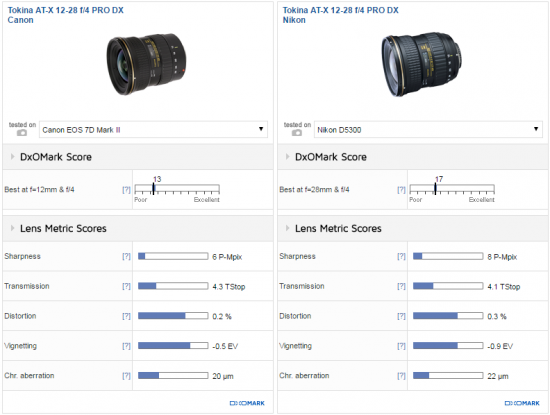Click the Nikon DxOMark score scale showing 17
The image size is (550, 415).
[452, 189]
